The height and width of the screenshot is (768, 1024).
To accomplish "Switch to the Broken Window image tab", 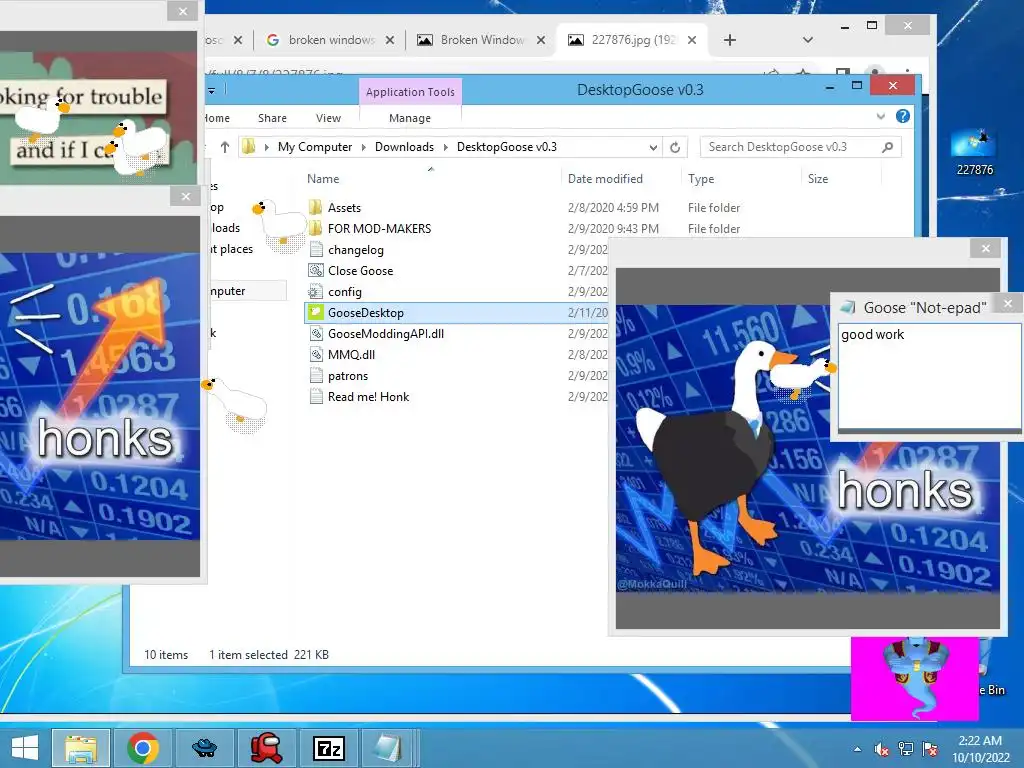I will 481,40.
